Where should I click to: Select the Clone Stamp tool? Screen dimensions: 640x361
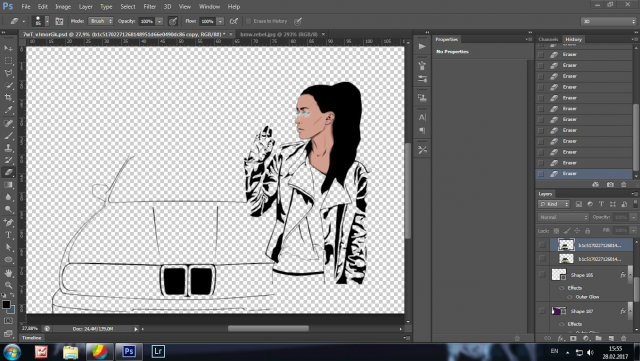pyautogui.click(x=9, y=147)
